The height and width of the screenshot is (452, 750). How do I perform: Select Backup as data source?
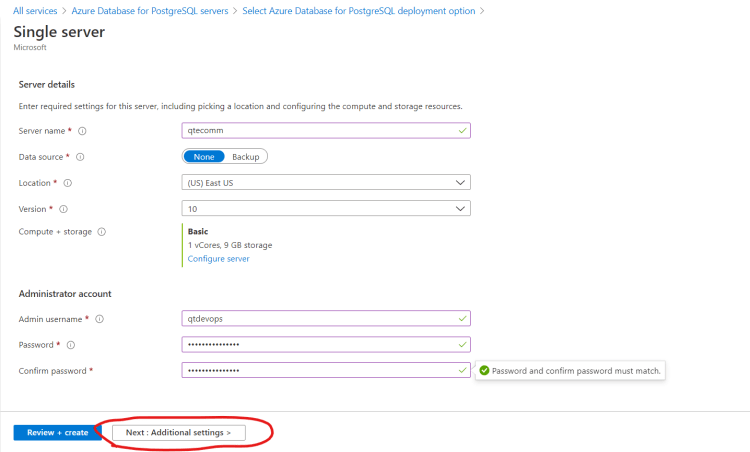pos(245,157)
